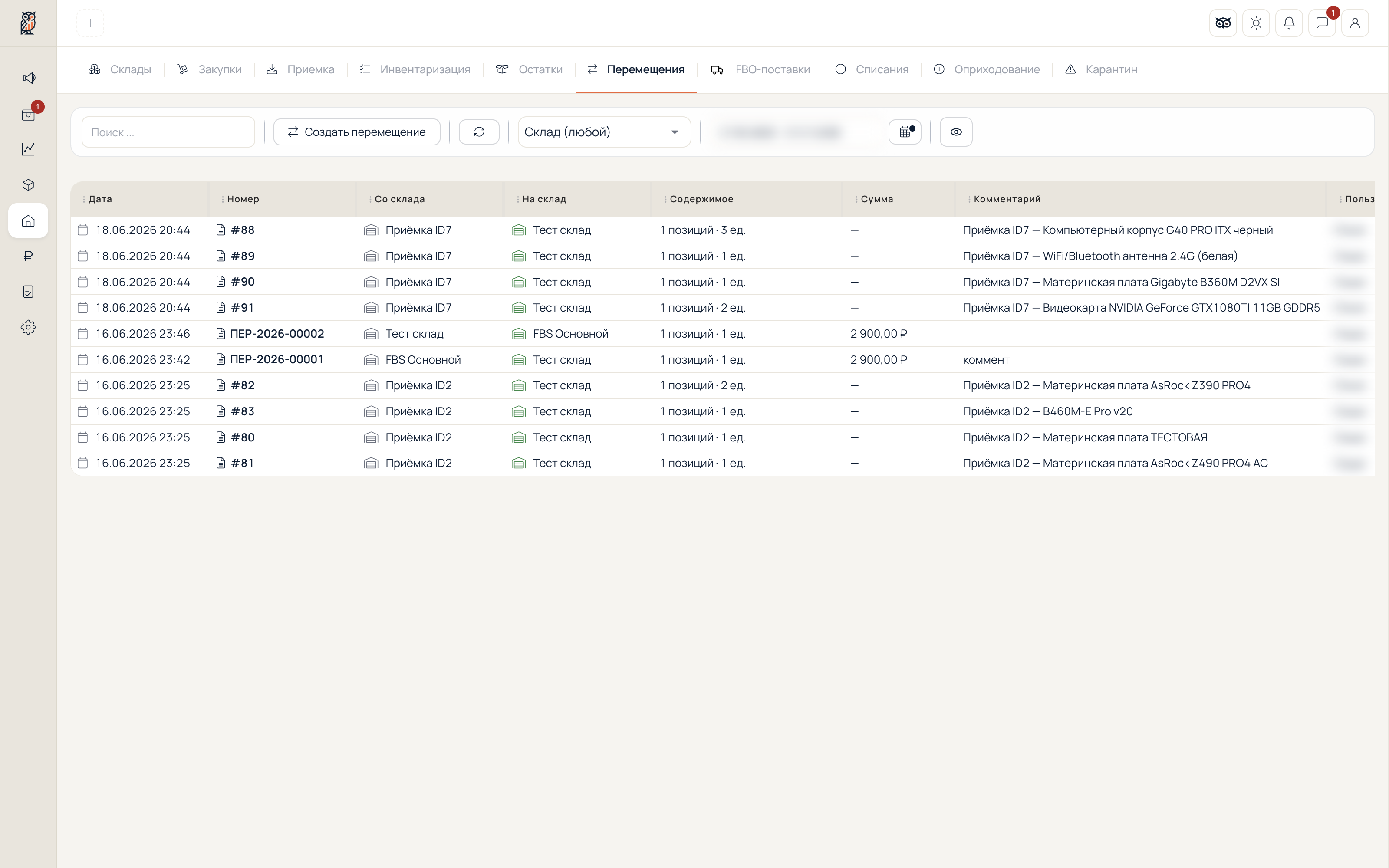1389x868 pixels.
Task: Click '1 позиций · 3 ед.' content cell
Action: coord(703,230)
